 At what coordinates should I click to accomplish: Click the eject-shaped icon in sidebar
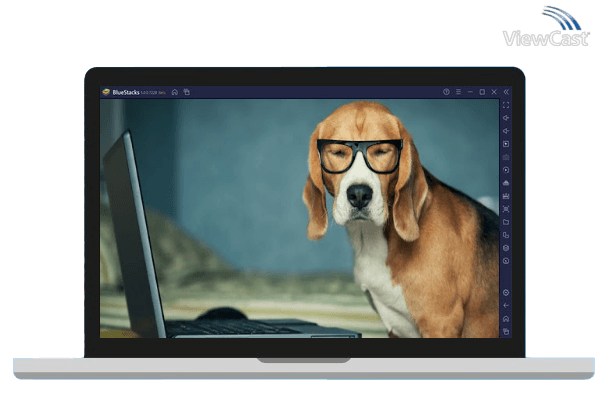[506, 183]
